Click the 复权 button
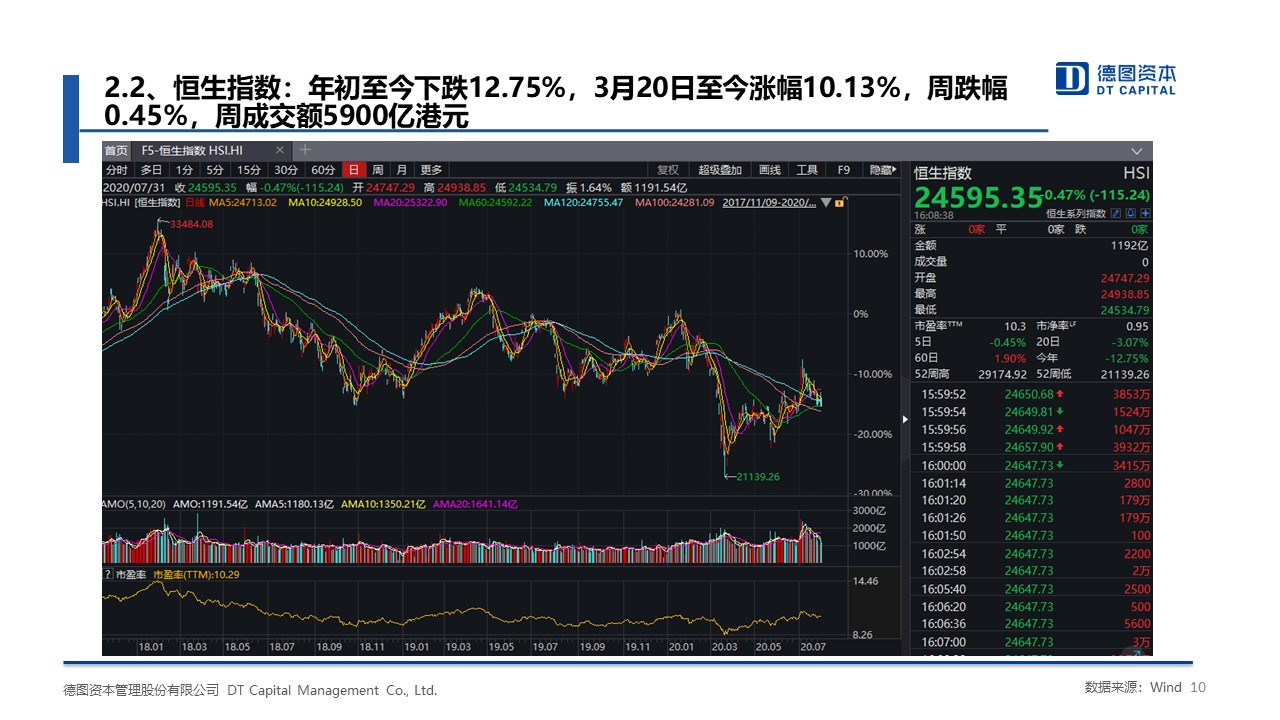Image resolution: width=1280 pixels, height=720 pixels. 668,170
